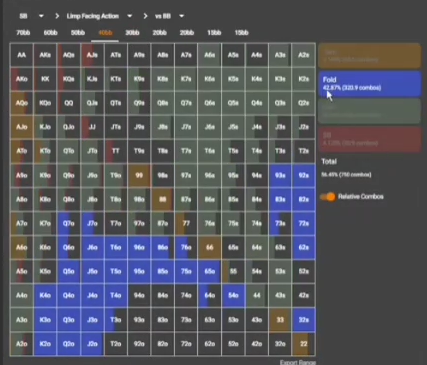Select the 44 pocket pair cell
Image resolution: width=427 pixels, height=365 pixels.
(x=257, y=295)
